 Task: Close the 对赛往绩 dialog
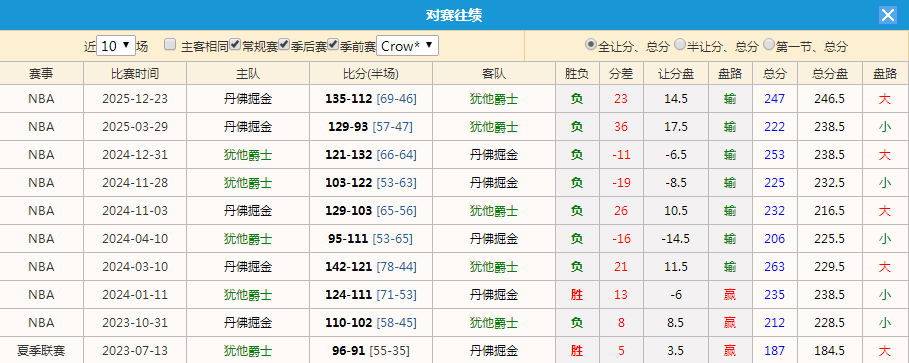tap(888, 15)
